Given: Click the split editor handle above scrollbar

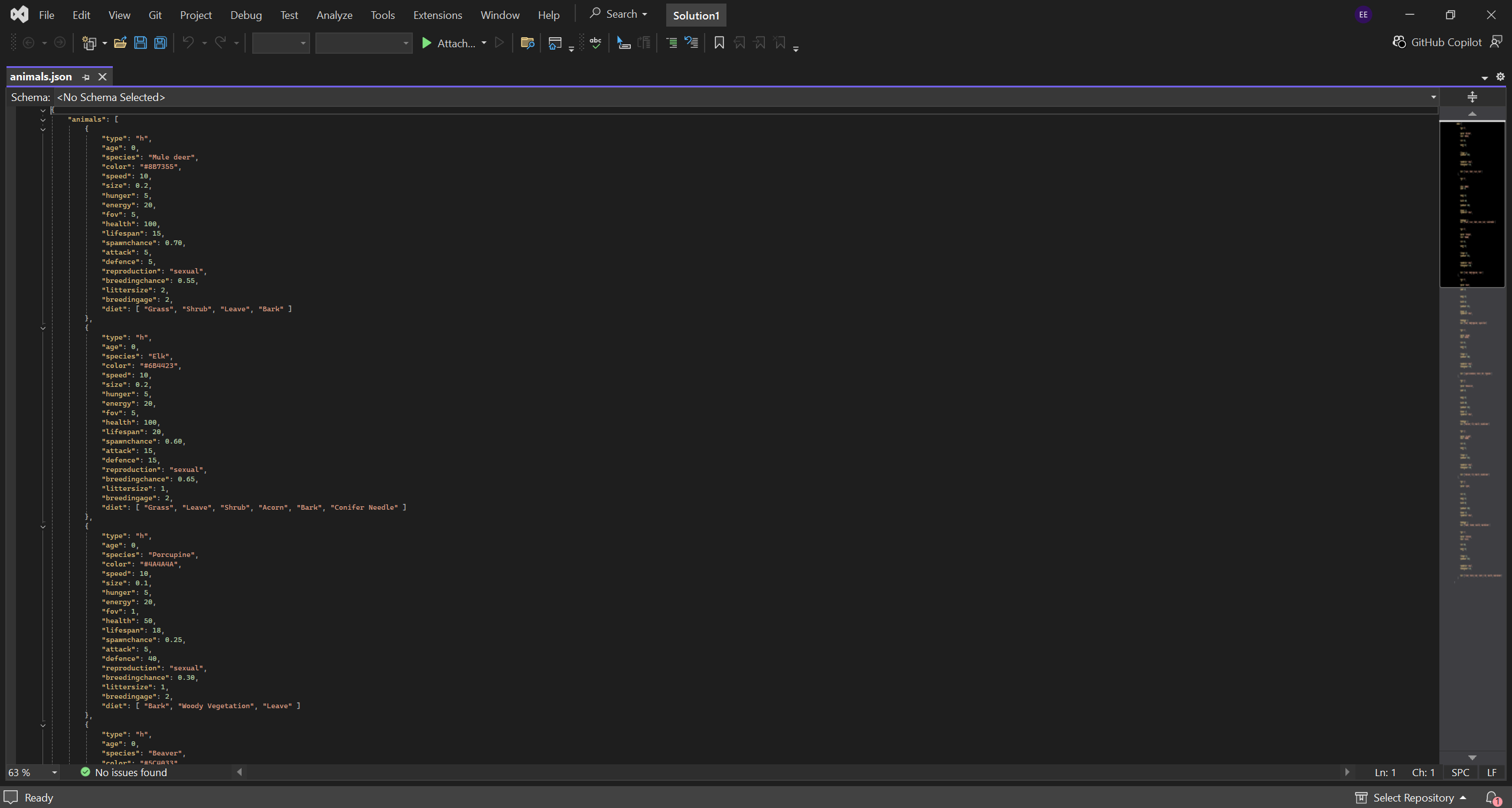Looking at the screenshot, I should (x=1472, y=97).
